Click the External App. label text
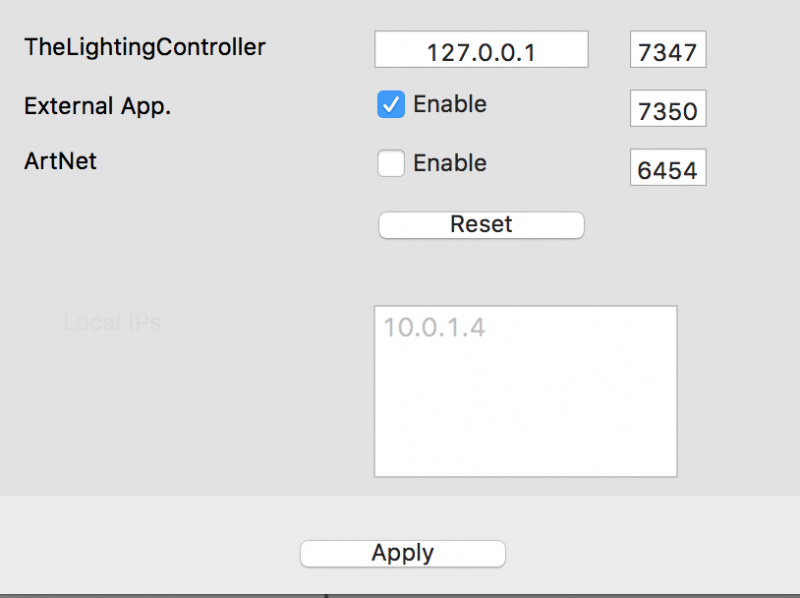 click(x=97, y=107)
